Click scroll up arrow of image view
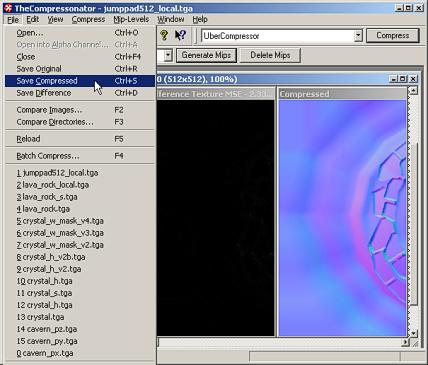Image resolution: width=428 pixels, height=365 pixels. [413, 91]
